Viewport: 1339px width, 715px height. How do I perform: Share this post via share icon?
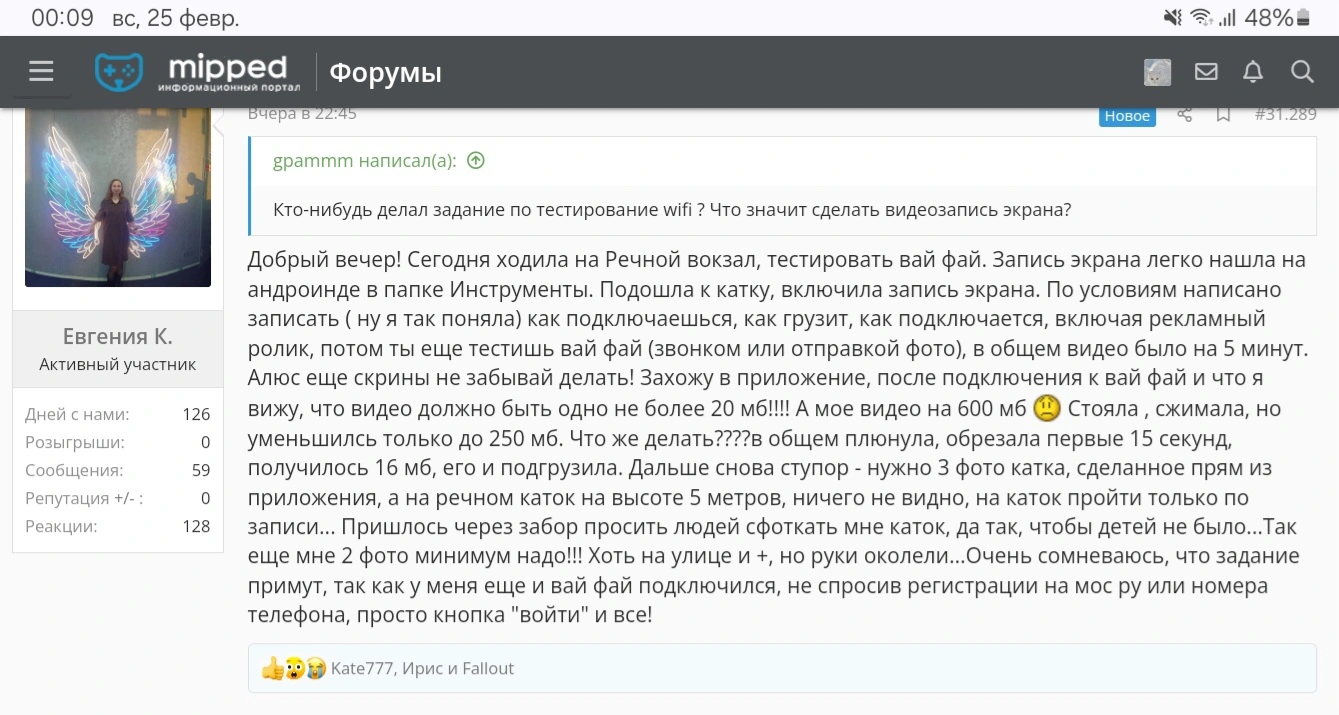1185,115
